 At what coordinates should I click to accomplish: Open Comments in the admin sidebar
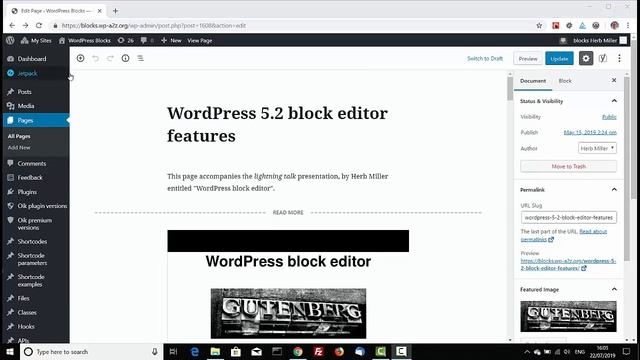[x=31, y=163]
